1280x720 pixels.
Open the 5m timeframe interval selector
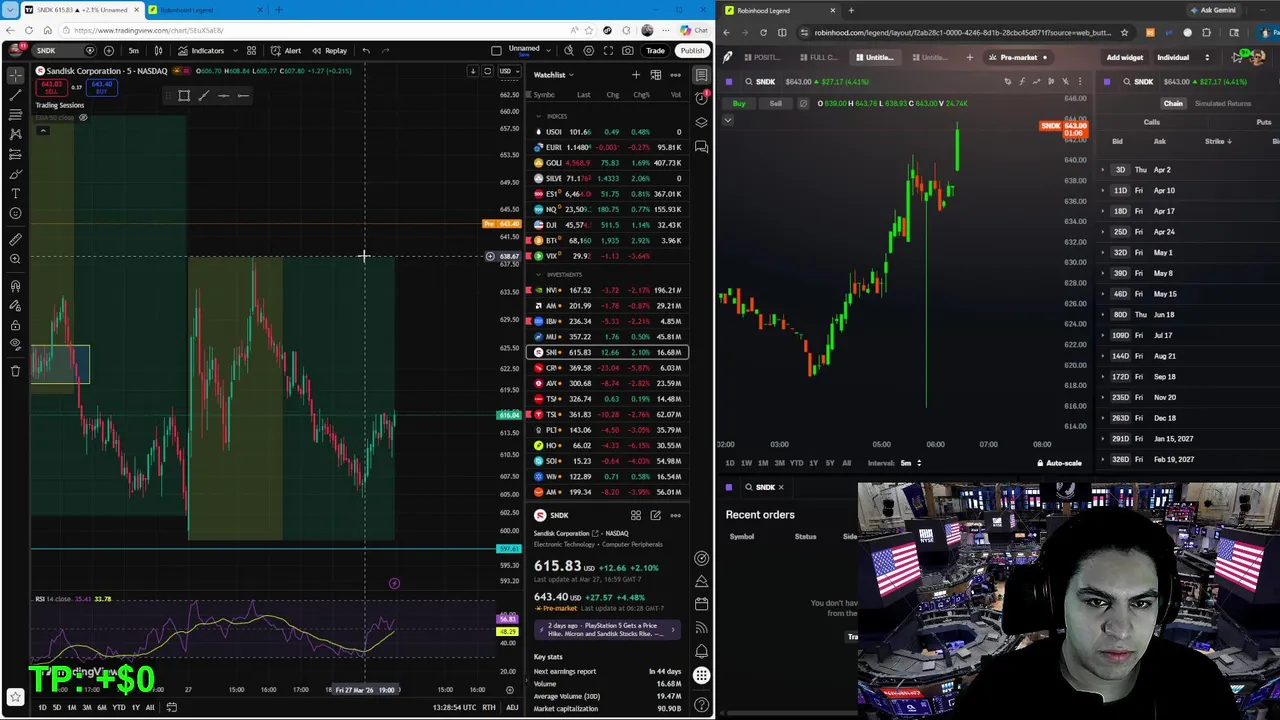133,51
